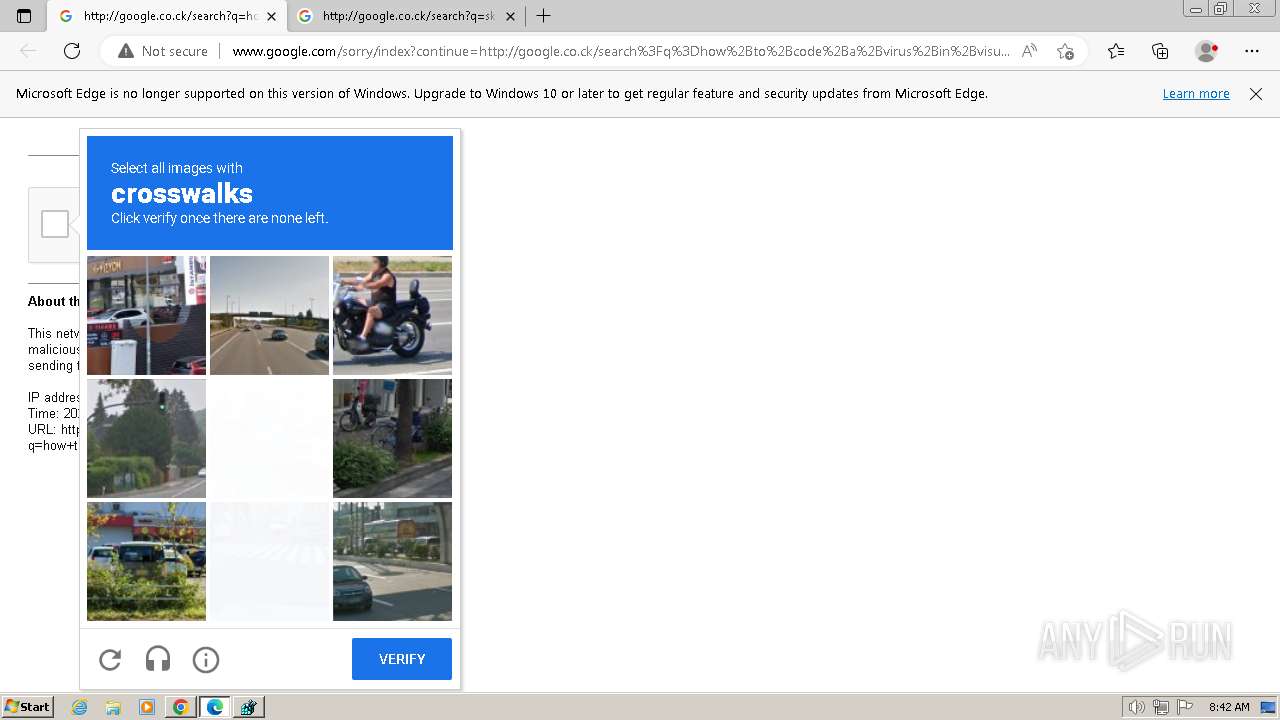Click the VERIFY button
Screen dimensions: 1280x720
coord(402,659)
